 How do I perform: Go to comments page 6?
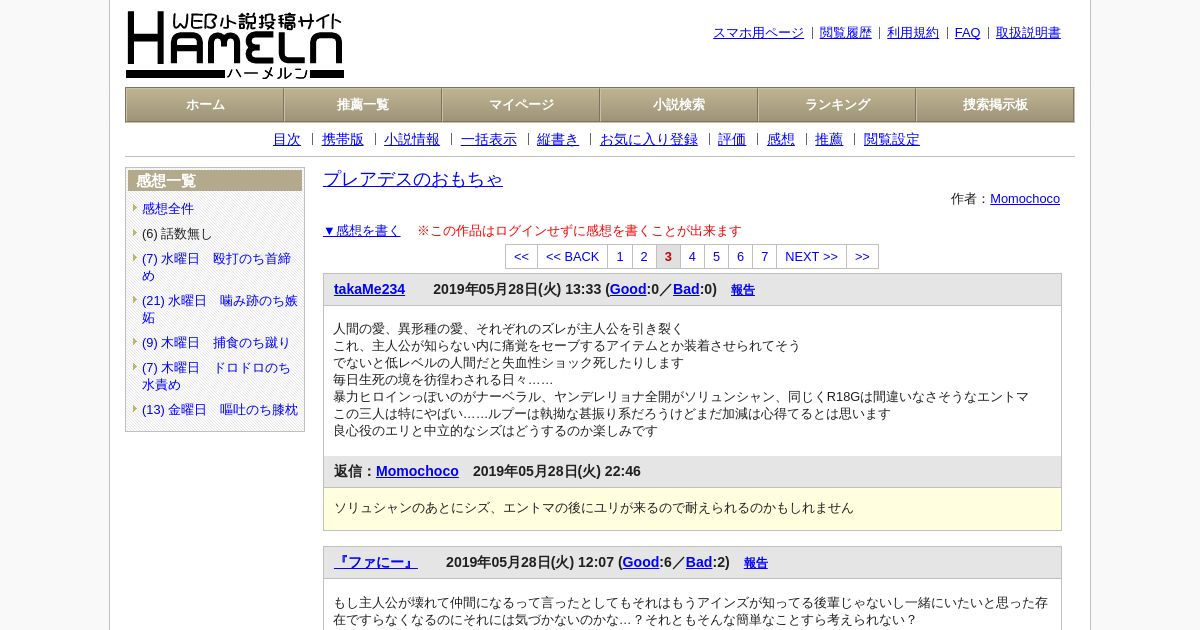[x=740, y=257]
